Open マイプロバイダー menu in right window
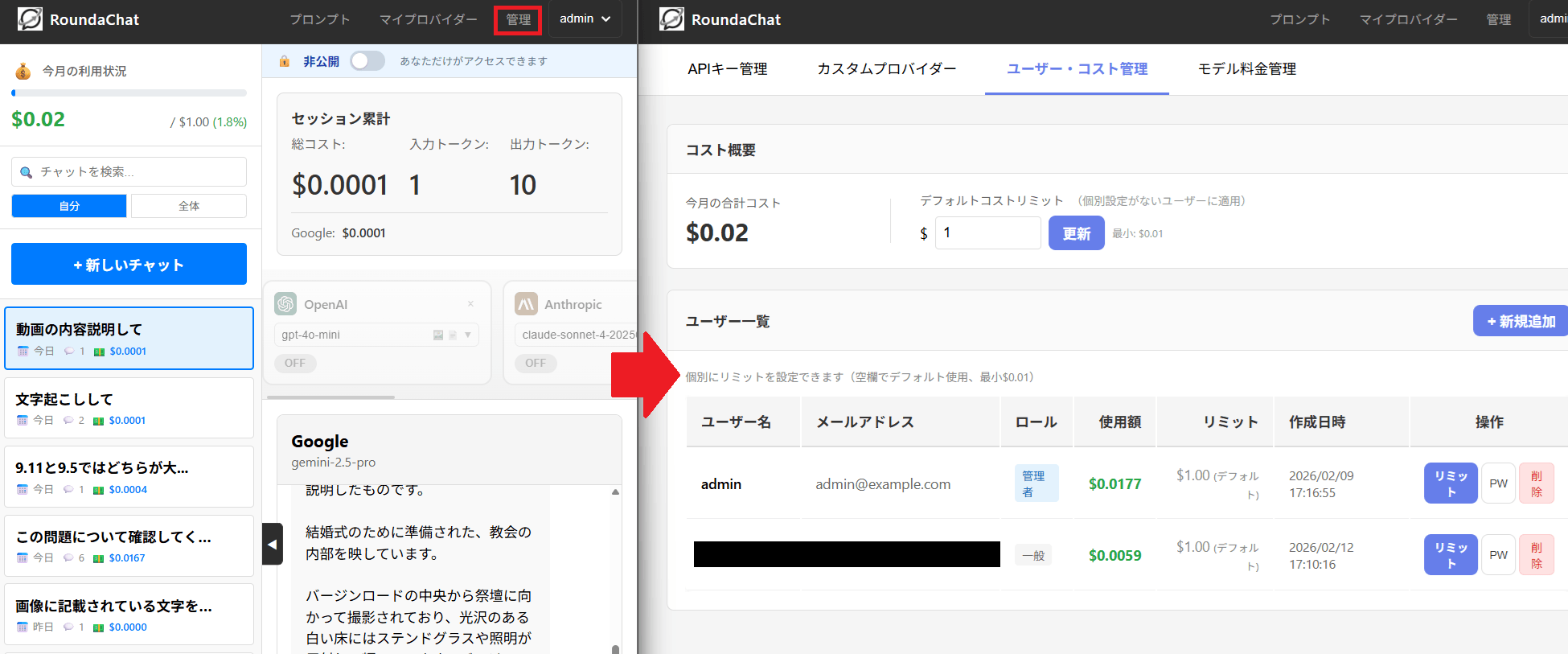Screen dimensions: 1568x654 click(1409, 19)
